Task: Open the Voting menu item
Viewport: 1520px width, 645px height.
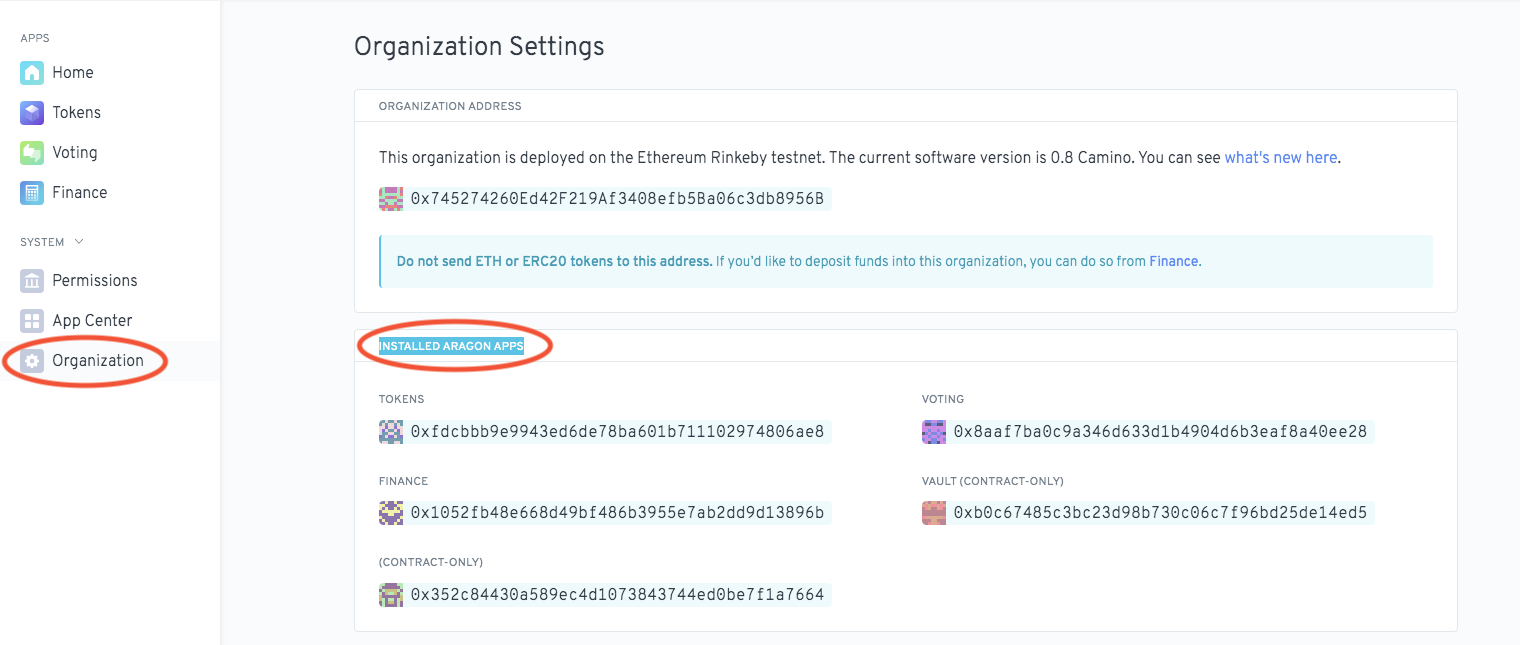Action: click(75, 153)
